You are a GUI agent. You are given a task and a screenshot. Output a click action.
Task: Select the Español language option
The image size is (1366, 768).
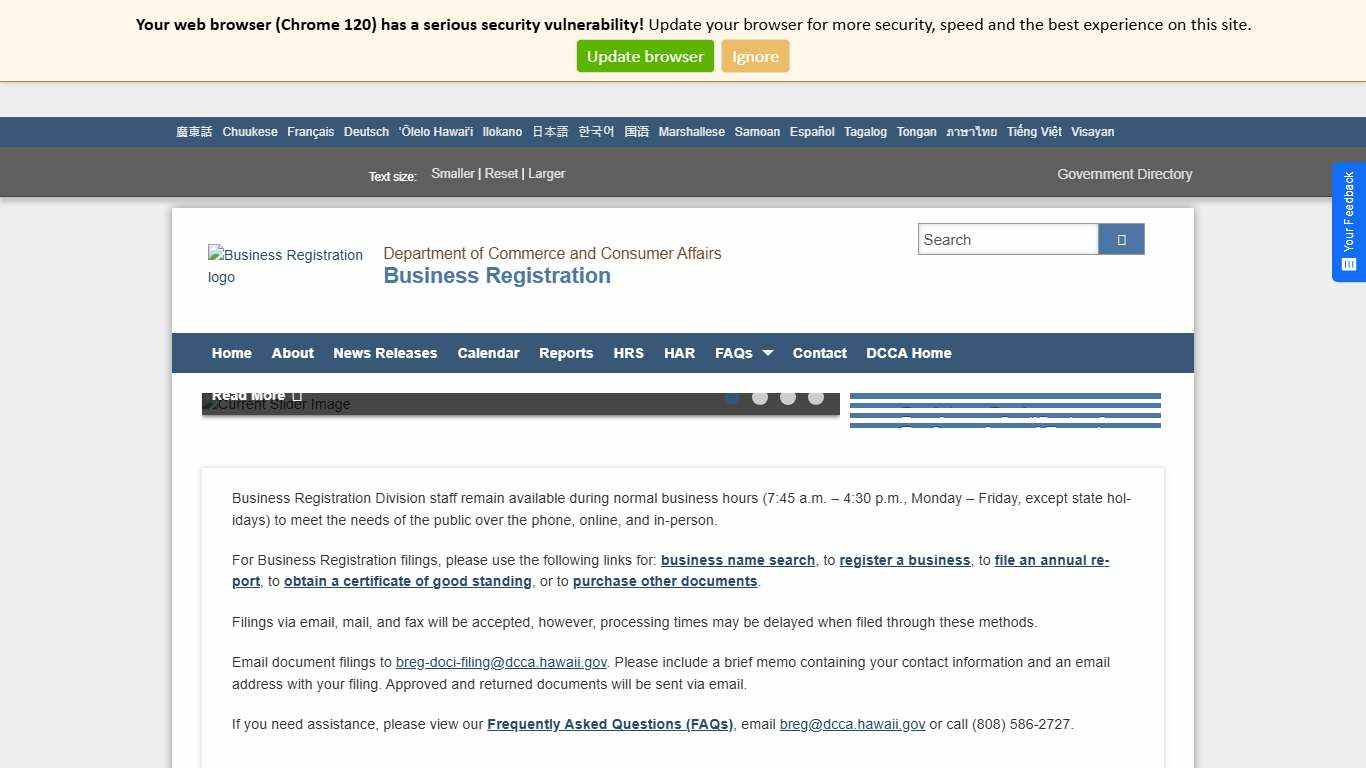point(811,131)
